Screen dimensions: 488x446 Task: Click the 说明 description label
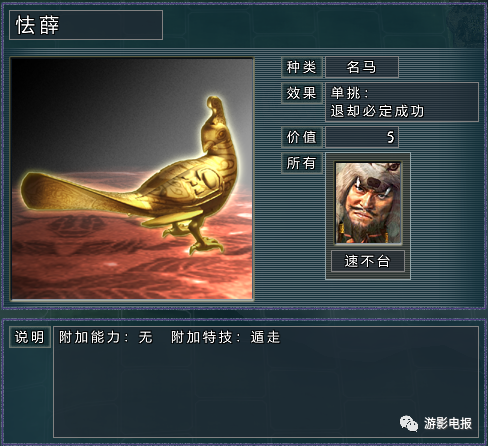[x=30, y=337]
